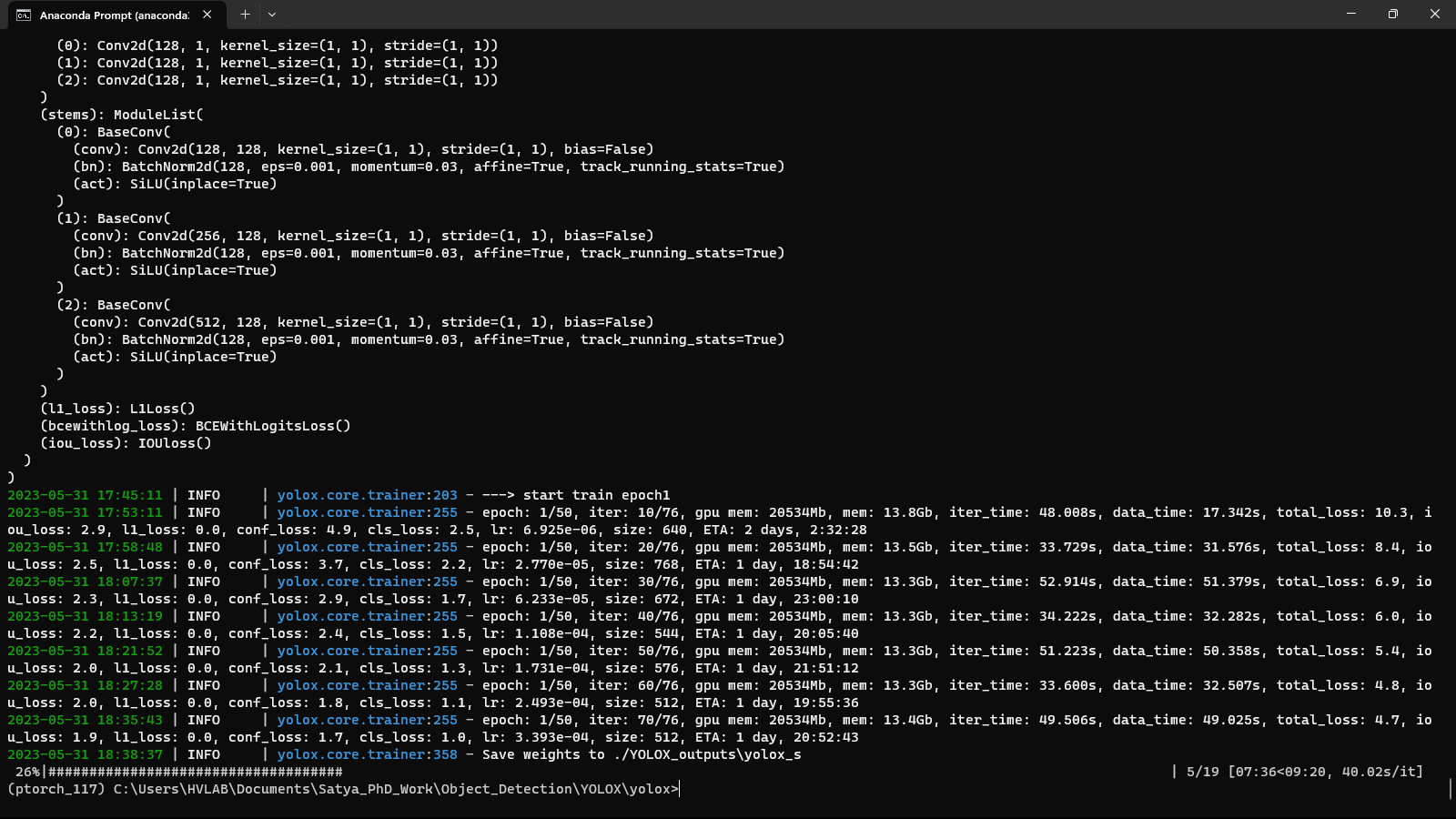The height and width of the screenshot is (819, 1456).
Task: Open the terminal profile dropdown chevron
Action: pos(270,15)
